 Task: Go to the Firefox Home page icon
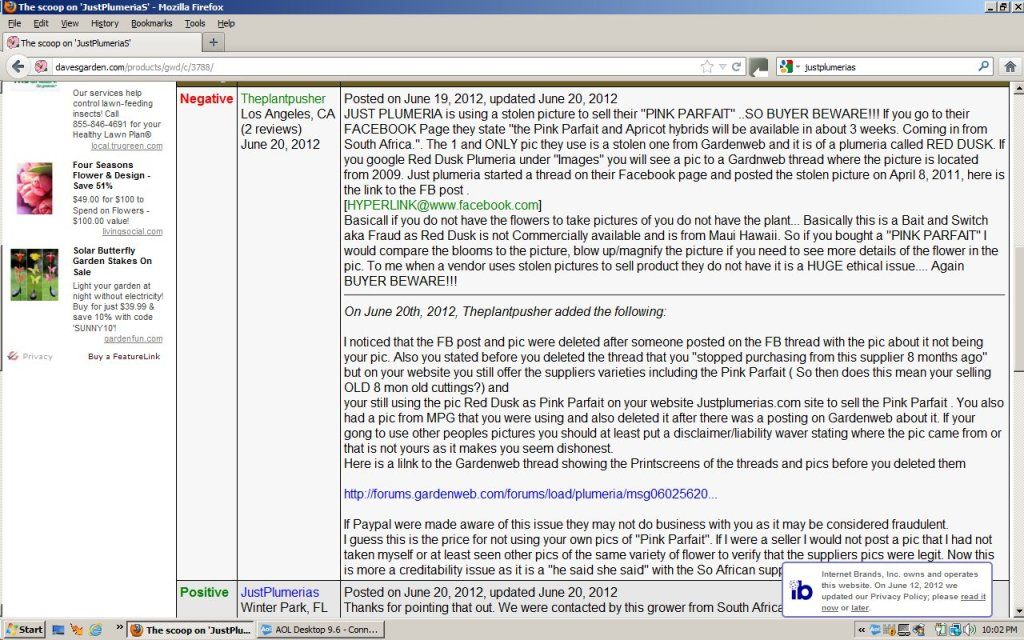[1010, 67]
